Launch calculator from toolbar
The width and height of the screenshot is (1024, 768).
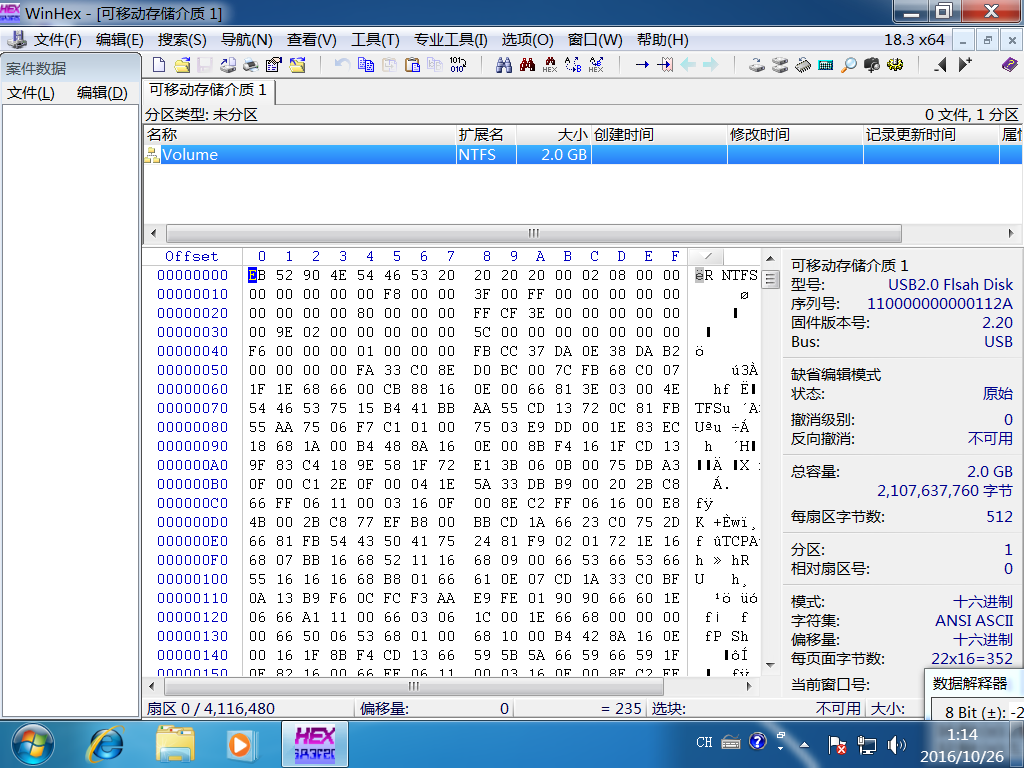tap(825, 64)
